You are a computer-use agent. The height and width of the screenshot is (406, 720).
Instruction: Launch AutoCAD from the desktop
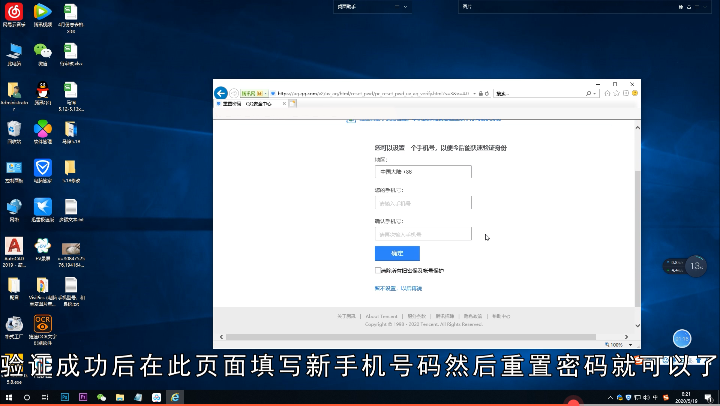coord(14,246)
